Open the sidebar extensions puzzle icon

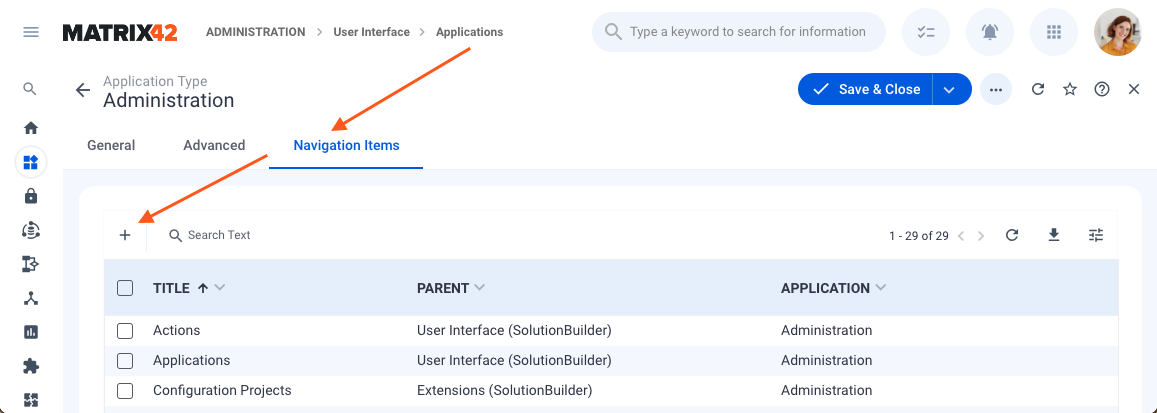click(31, 366)
